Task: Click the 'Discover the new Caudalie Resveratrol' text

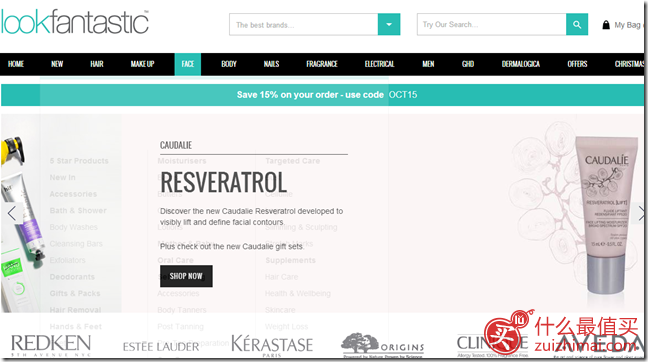Action: pyautogui.click(x=251, y=217)
